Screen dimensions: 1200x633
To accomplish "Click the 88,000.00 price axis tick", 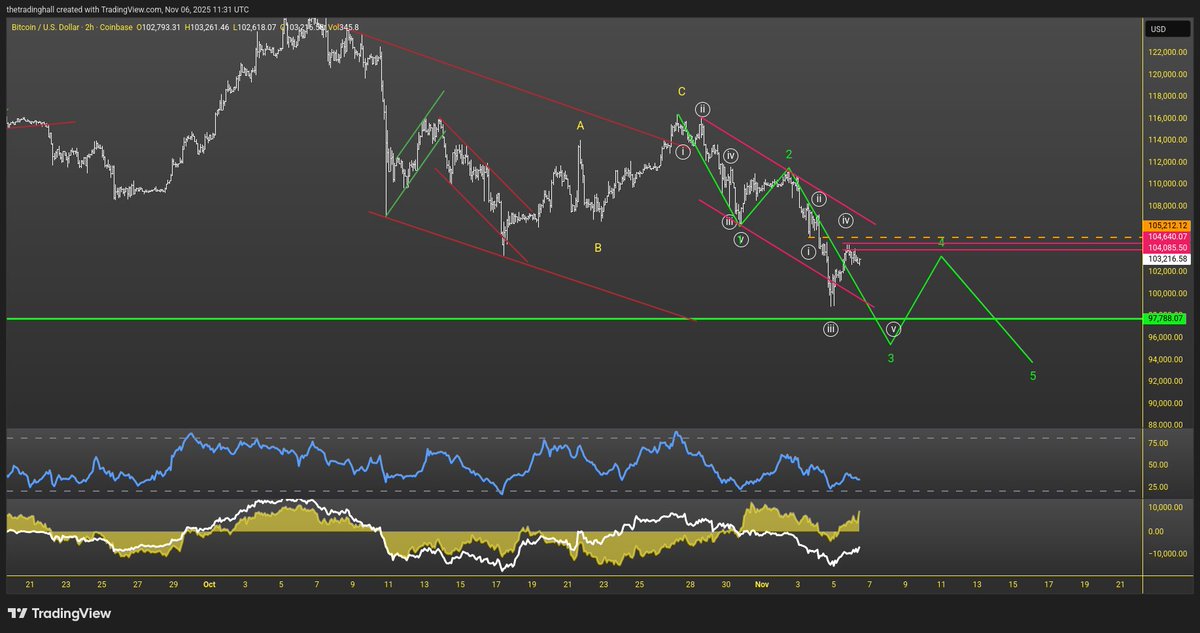I will click(x=1167, y=425).
